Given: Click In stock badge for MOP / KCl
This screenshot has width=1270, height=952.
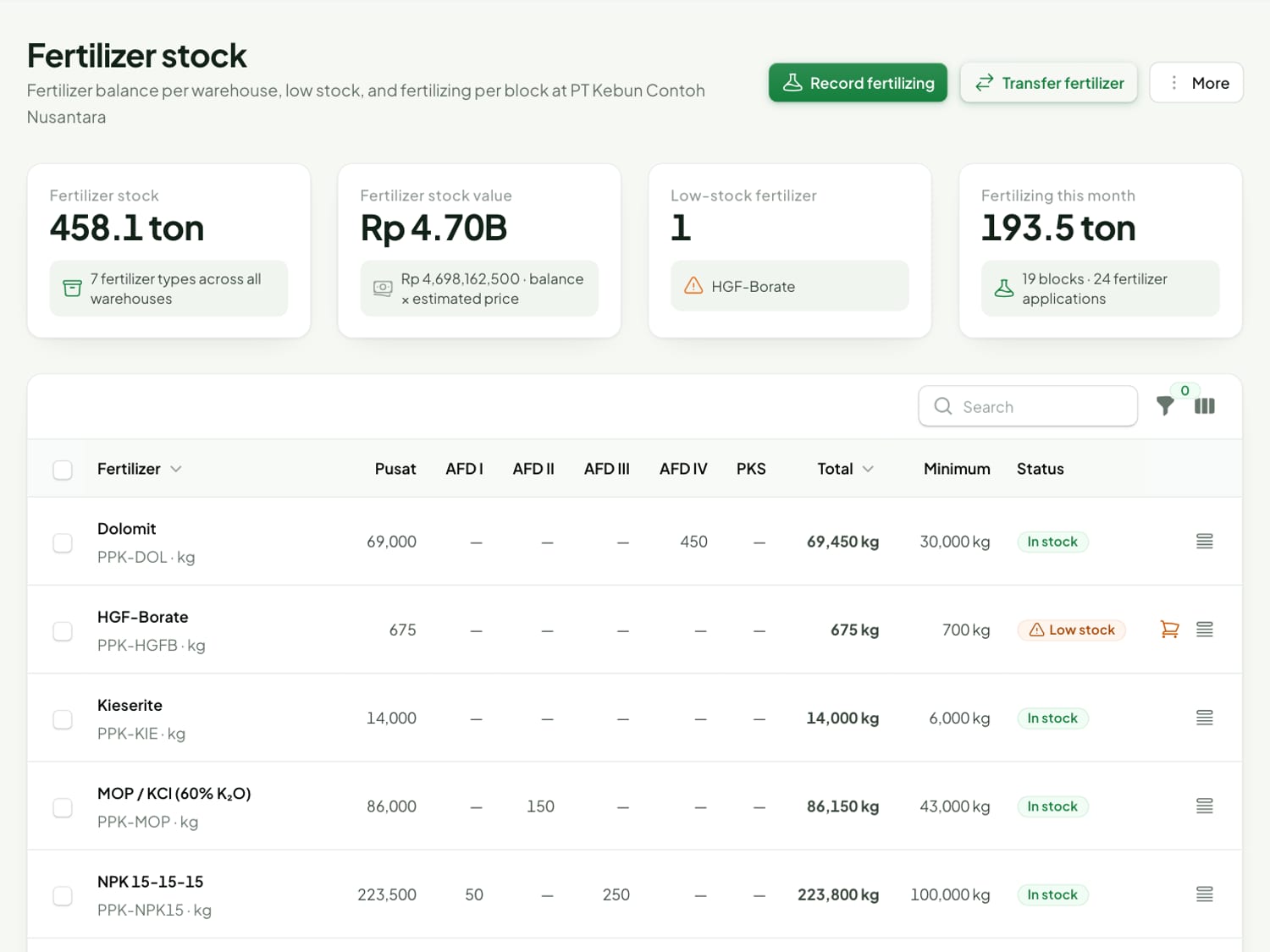Looking at the screenshot, I should [1052, 806].
